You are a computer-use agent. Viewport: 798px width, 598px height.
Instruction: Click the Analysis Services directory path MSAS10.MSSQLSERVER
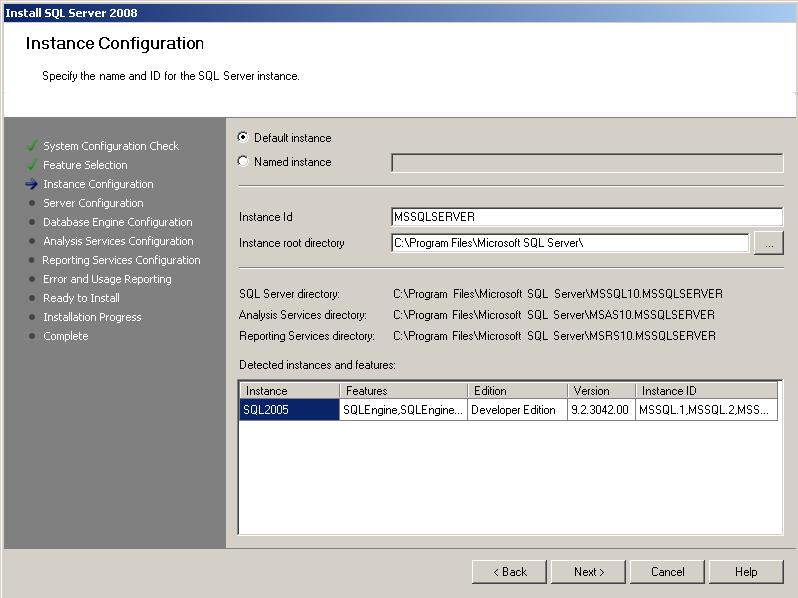[x=554, y=315]
